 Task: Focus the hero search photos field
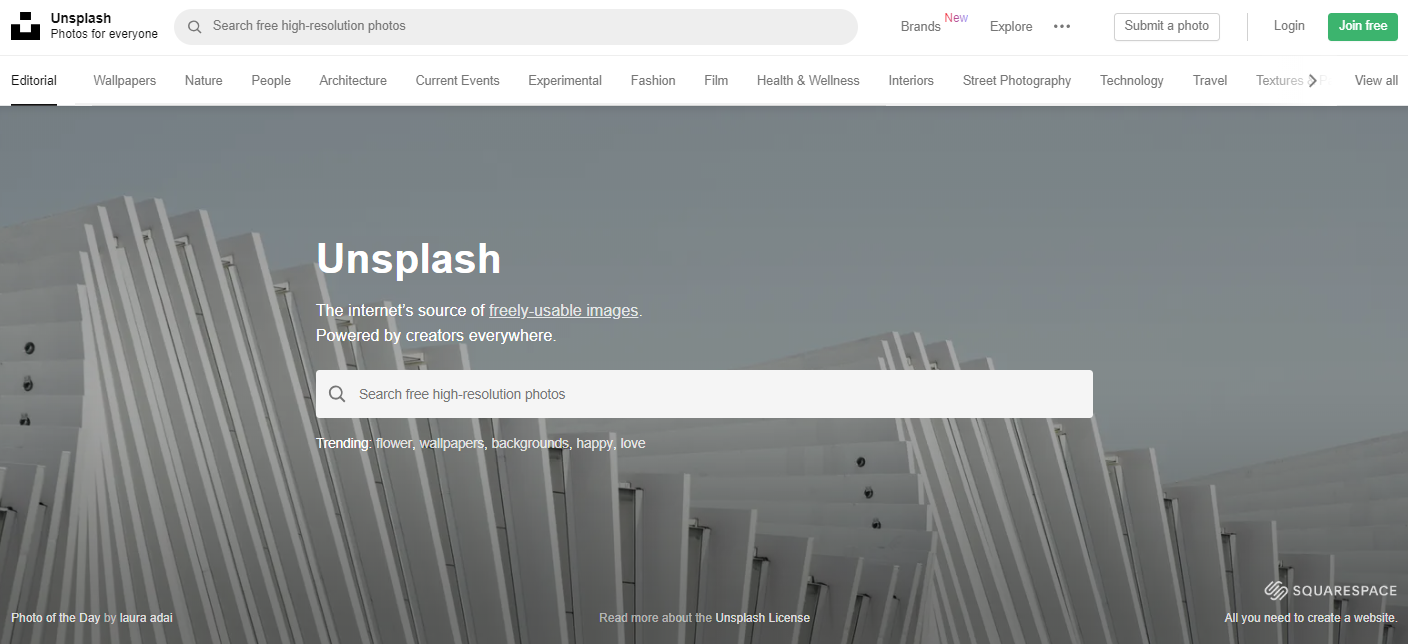tap(704, 394)
